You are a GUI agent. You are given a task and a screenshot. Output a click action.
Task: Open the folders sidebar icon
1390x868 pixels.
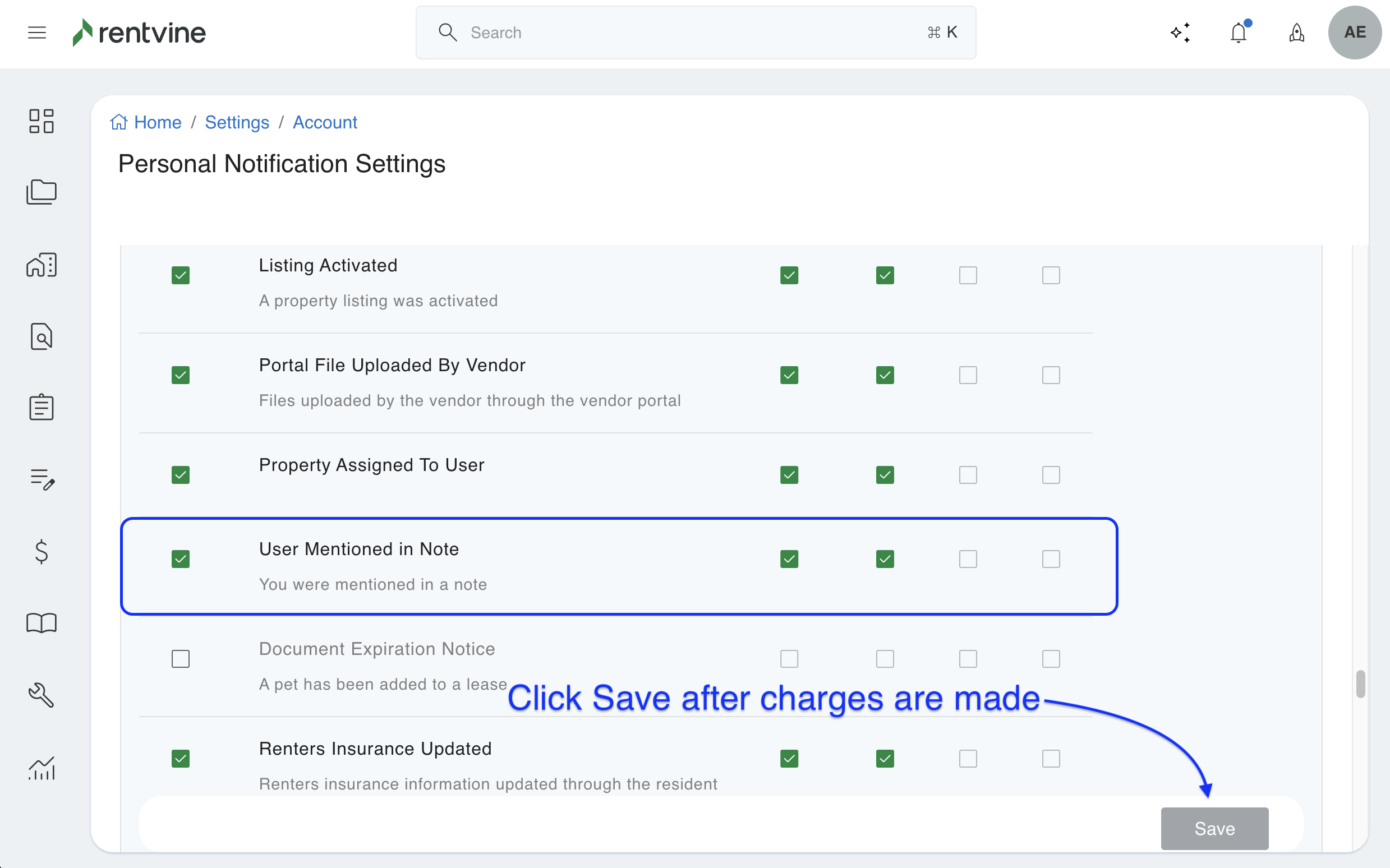42,192
